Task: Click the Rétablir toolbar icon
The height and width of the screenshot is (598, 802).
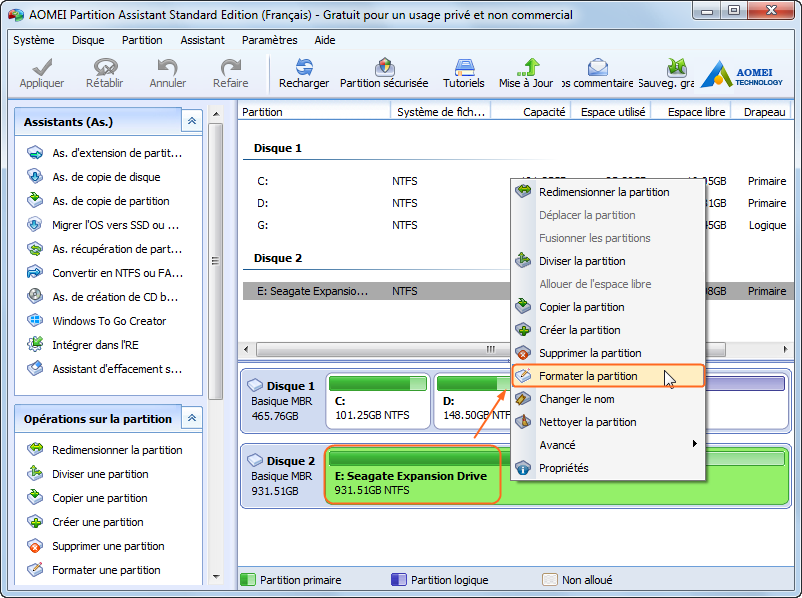Action: (105, 67)
